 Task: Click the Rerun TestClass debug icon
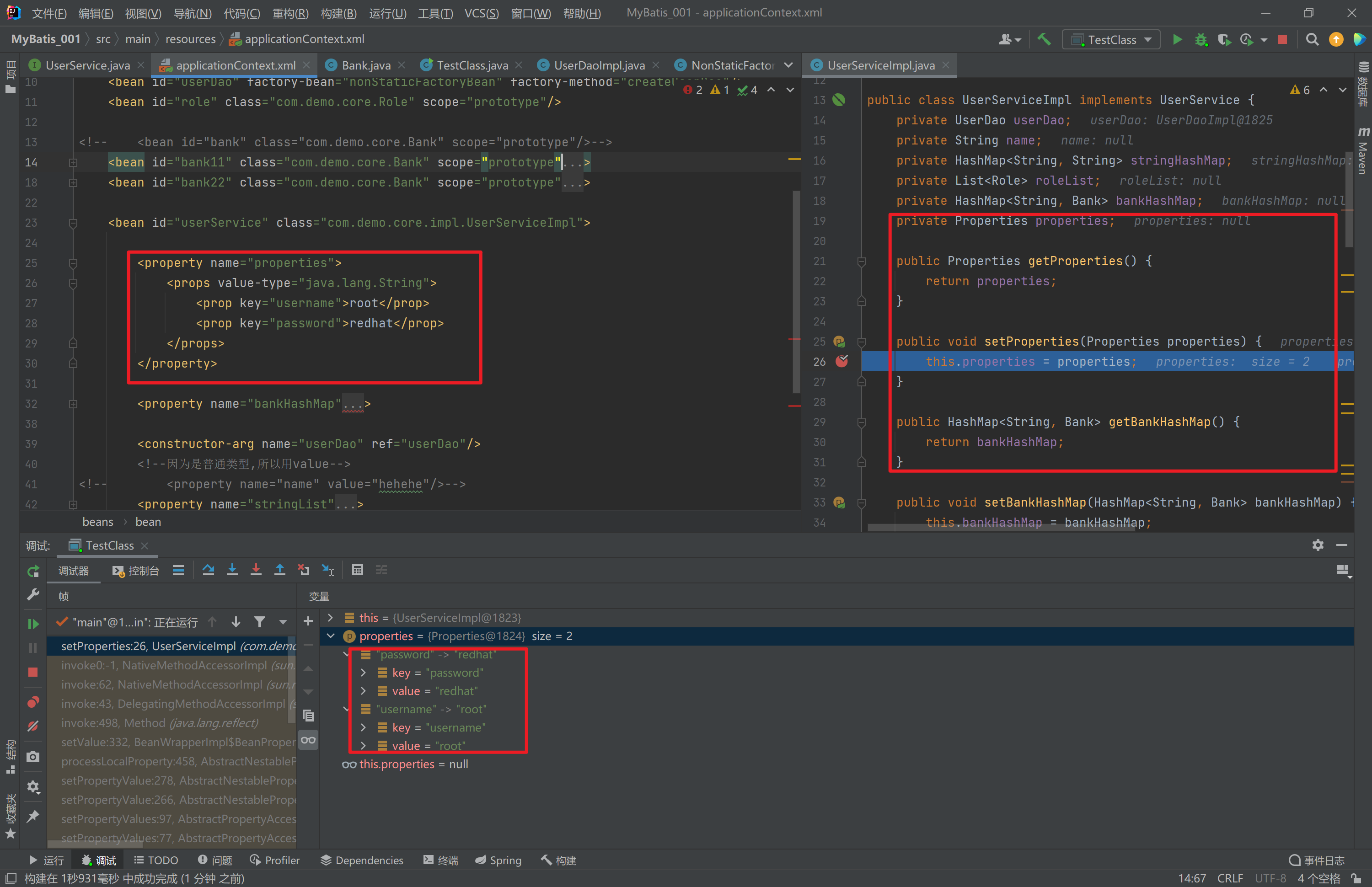pos(33,571)
